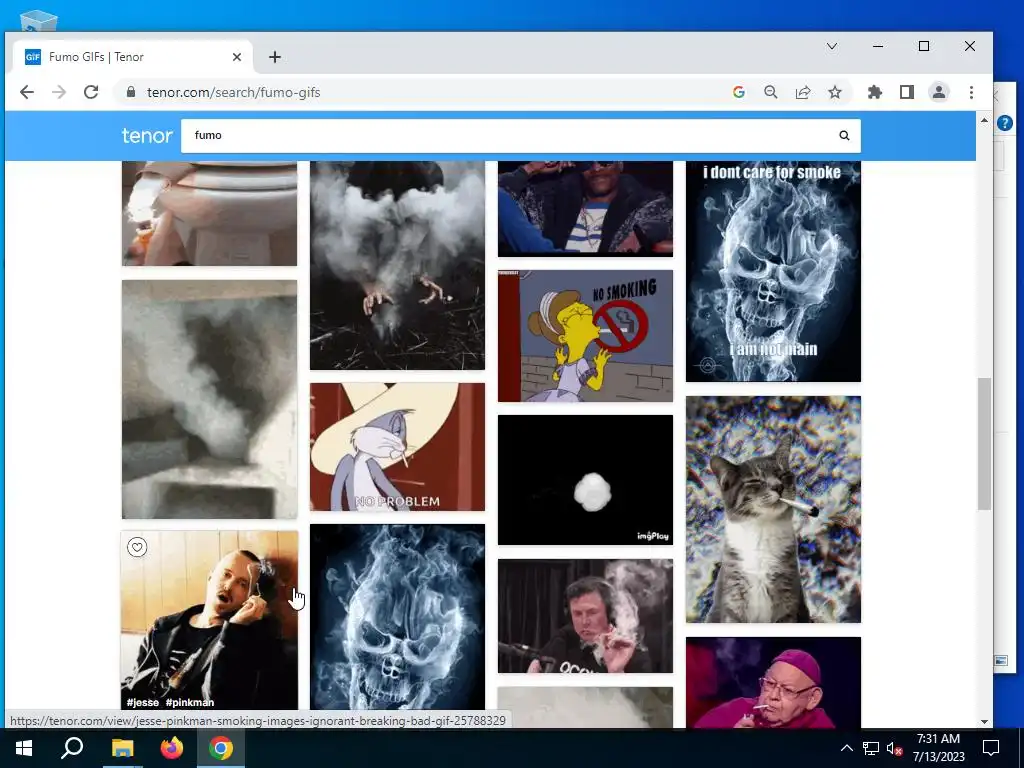1024x768 pixels.
Task: Open the blue smoke skull GIF below Bugs Bunny
Action: coord(397,617)
